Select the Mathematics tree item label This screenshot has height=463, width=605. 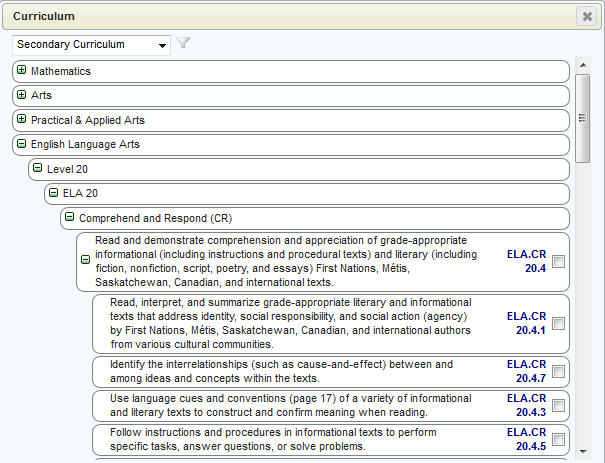point(61,71)
